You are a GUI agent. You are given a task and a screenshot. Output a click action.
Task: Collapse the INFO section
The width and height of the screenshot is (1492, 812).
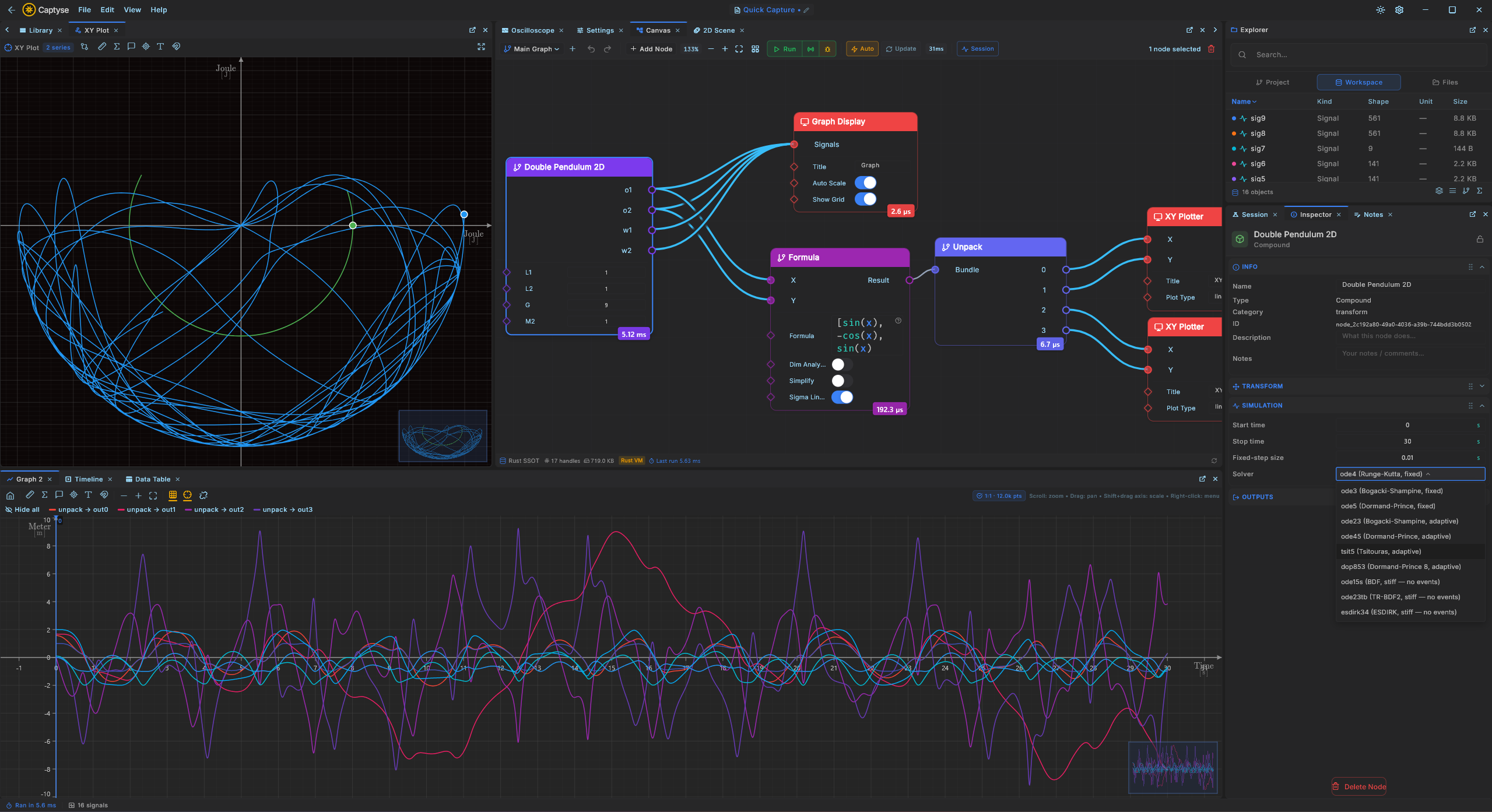pos(1482,267)
